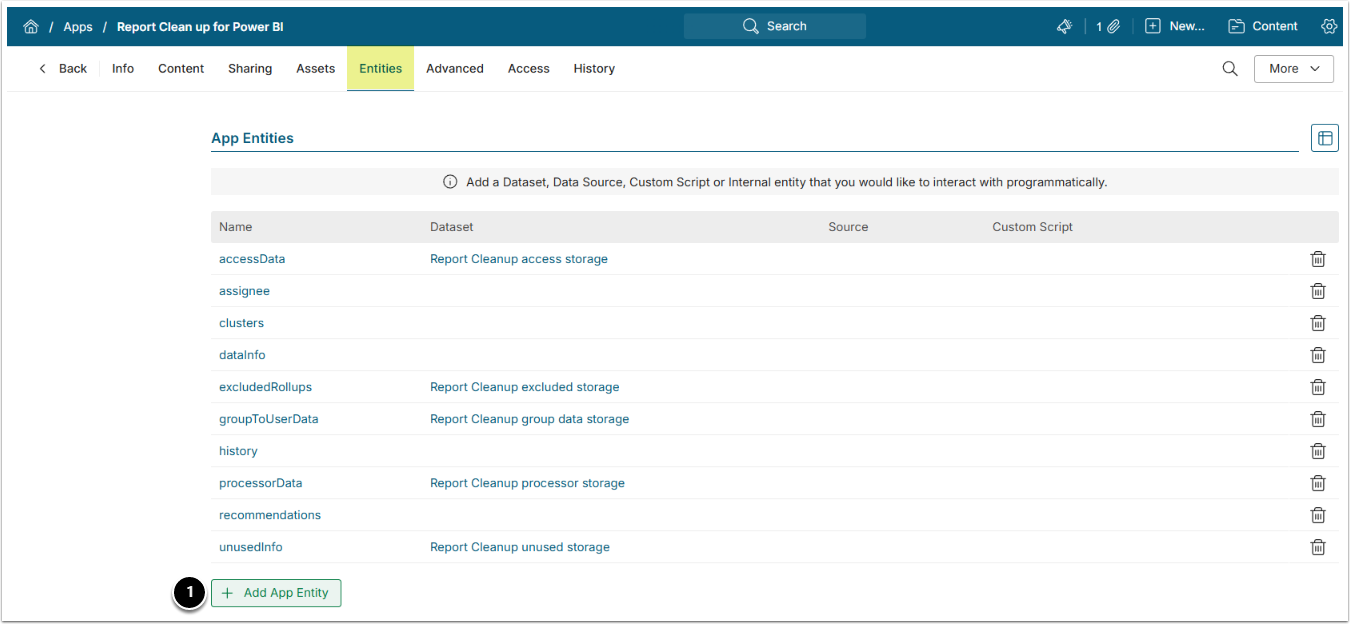Screen dimensions: 1350x624
Task: Click the Name column header
Action: pos(236,227)
